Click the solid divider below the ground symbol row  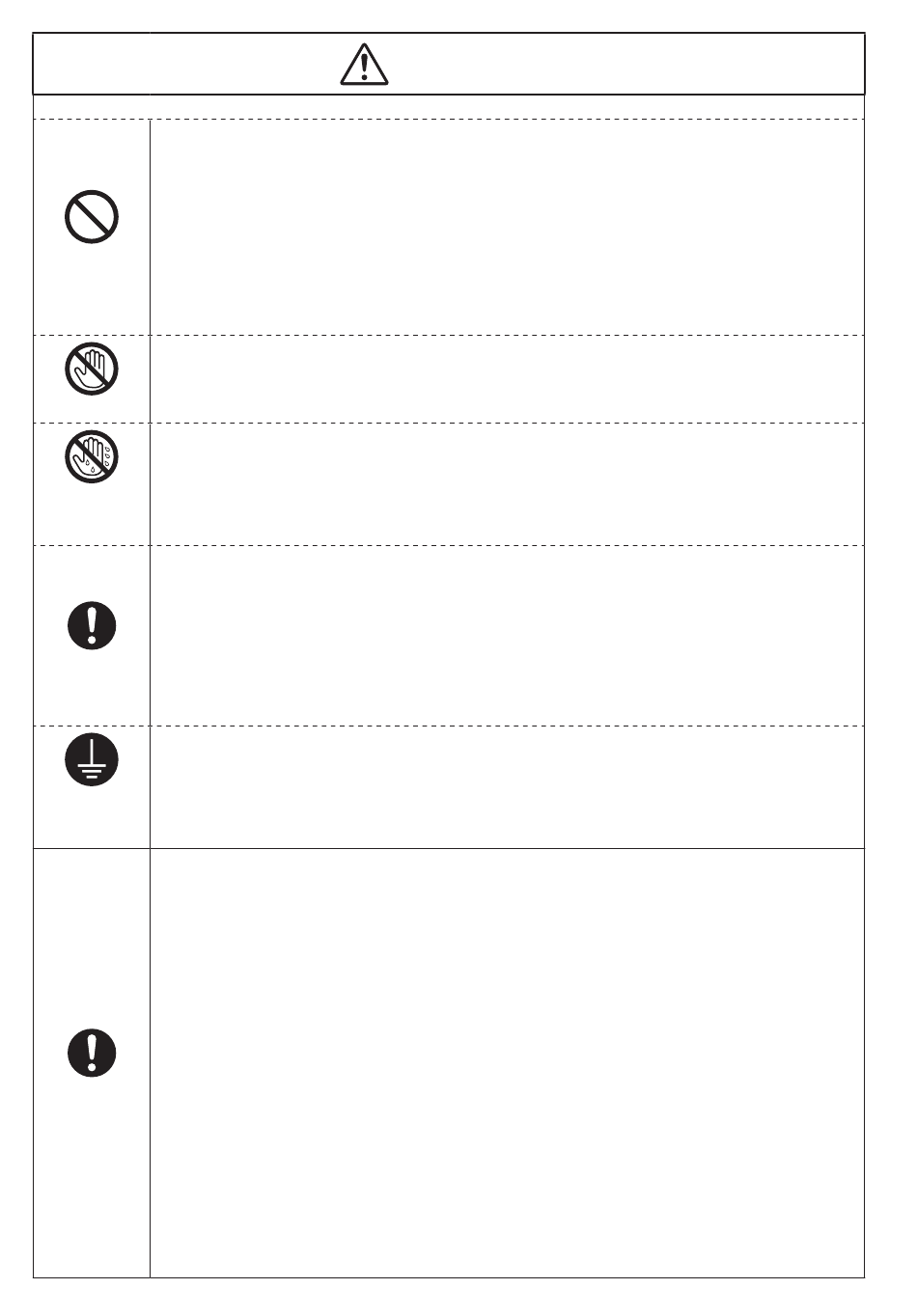[x=449, y=849]
